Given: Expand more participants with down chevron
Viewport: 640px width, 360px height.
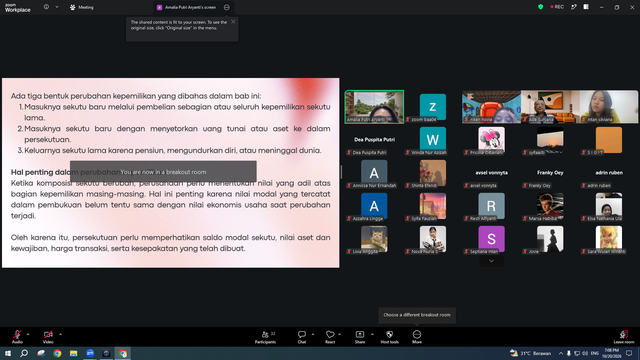Looking at the screenshot, I should click(491, 261).
